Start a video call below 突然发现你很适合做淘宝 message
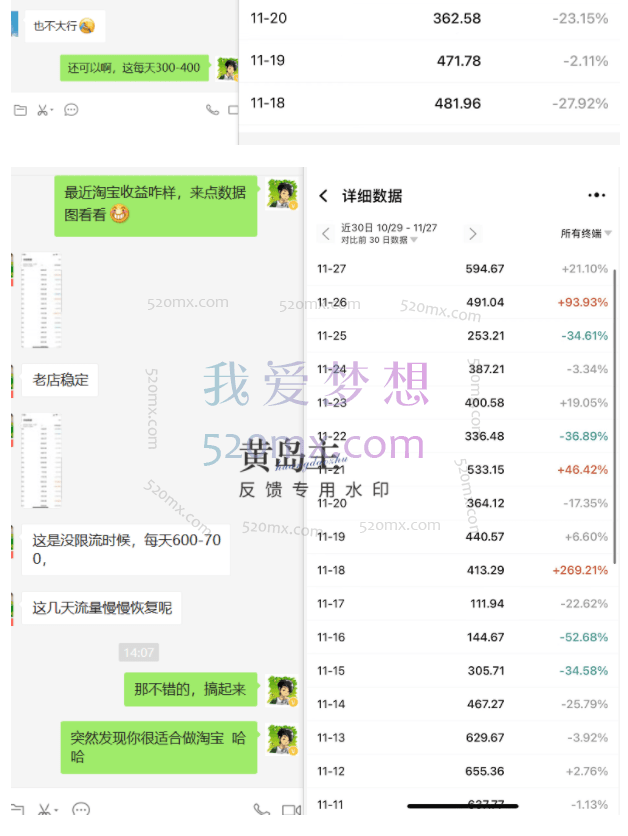The image size is (628, 836). click(291, 810)
